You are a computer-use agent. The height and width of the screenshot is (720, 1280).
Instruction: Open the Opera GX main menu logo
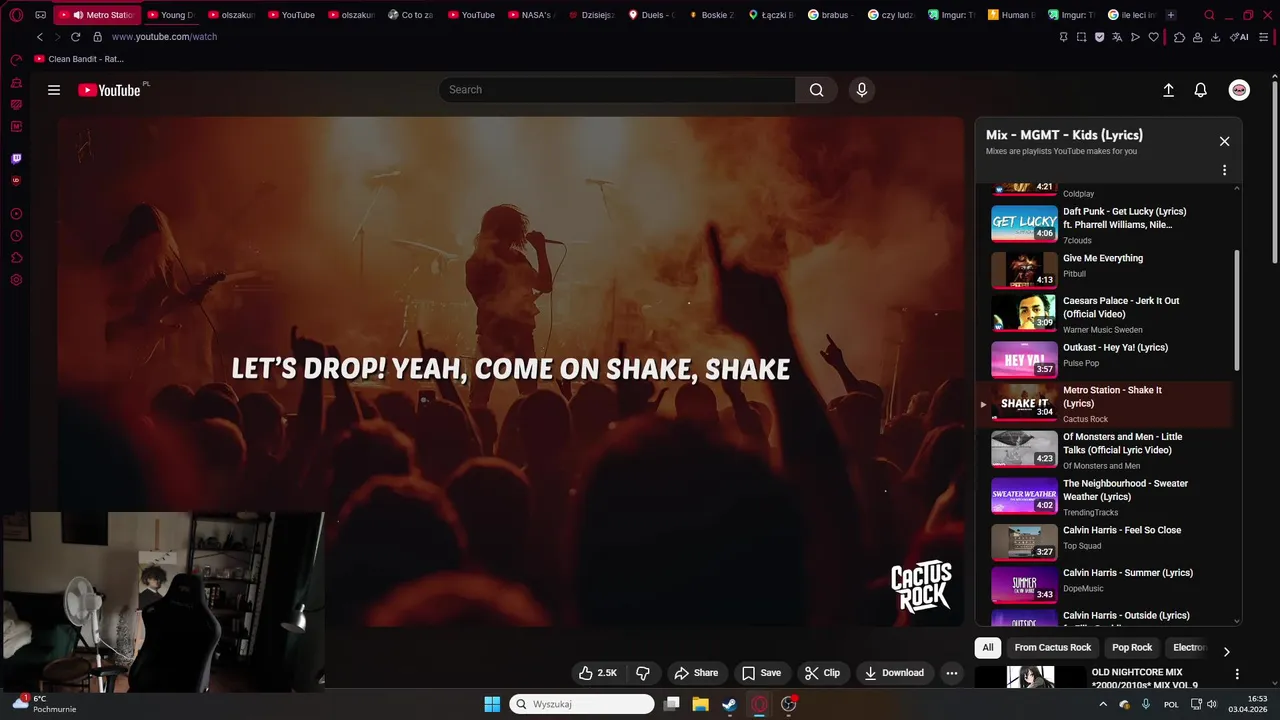[16, 15]
